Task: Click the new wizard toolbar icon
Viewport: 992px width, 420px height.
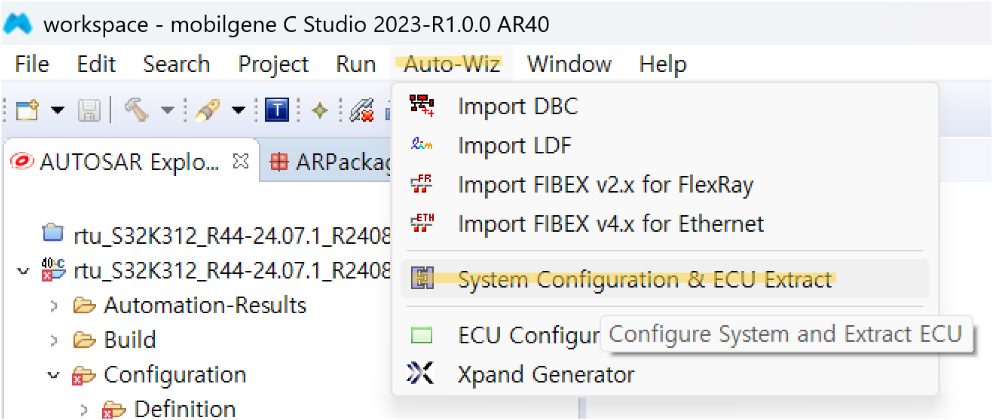Action: (x=28, y=111)
